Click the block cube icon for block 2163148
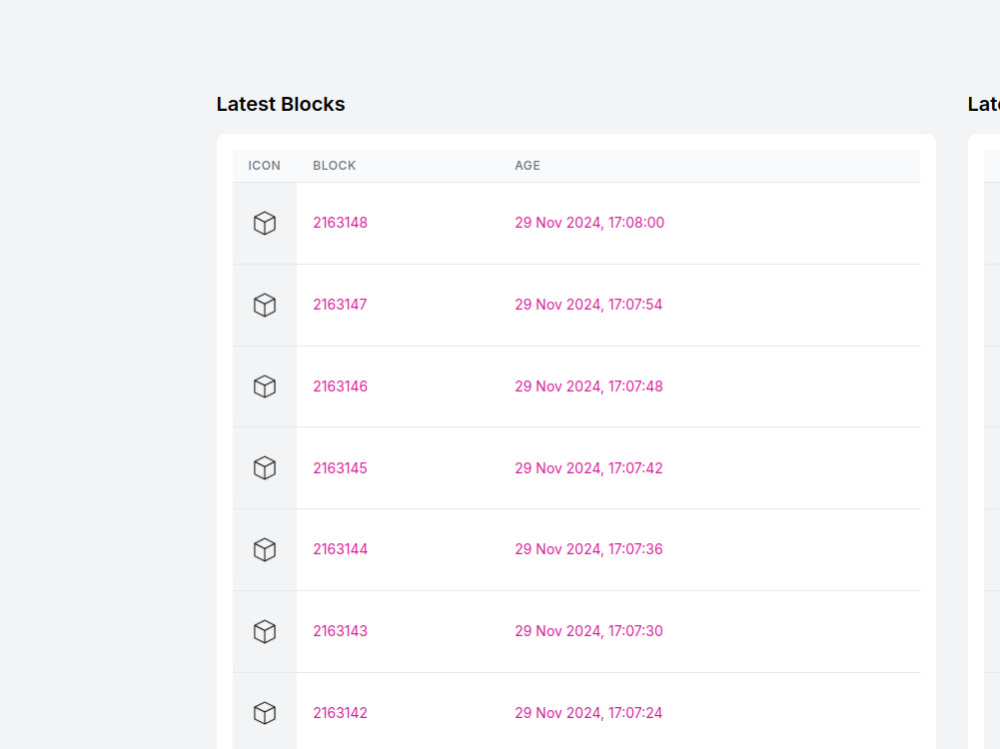 coord(264,223)
